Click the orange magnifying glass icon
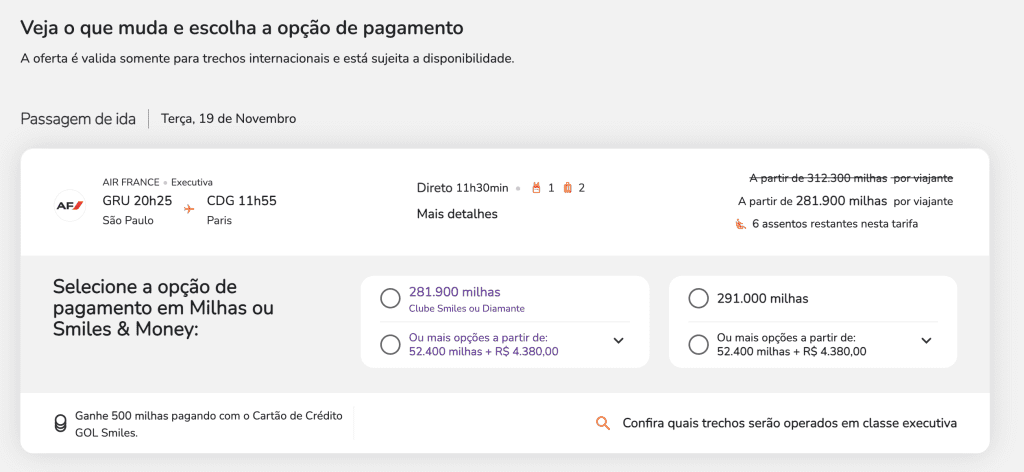 click(x=603, y=423)
